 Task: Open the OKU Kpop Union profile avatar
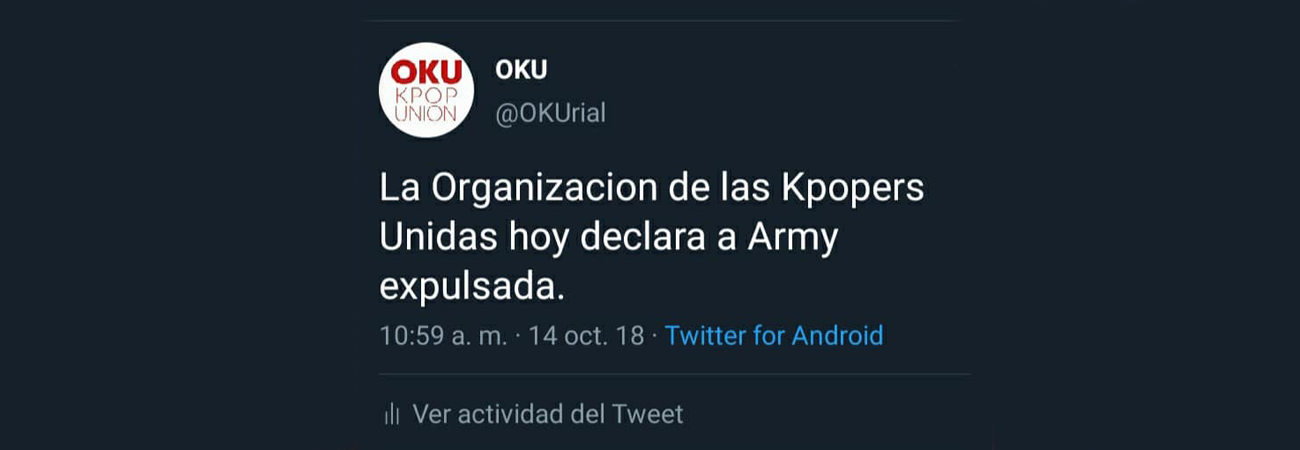tap(426, 90)
